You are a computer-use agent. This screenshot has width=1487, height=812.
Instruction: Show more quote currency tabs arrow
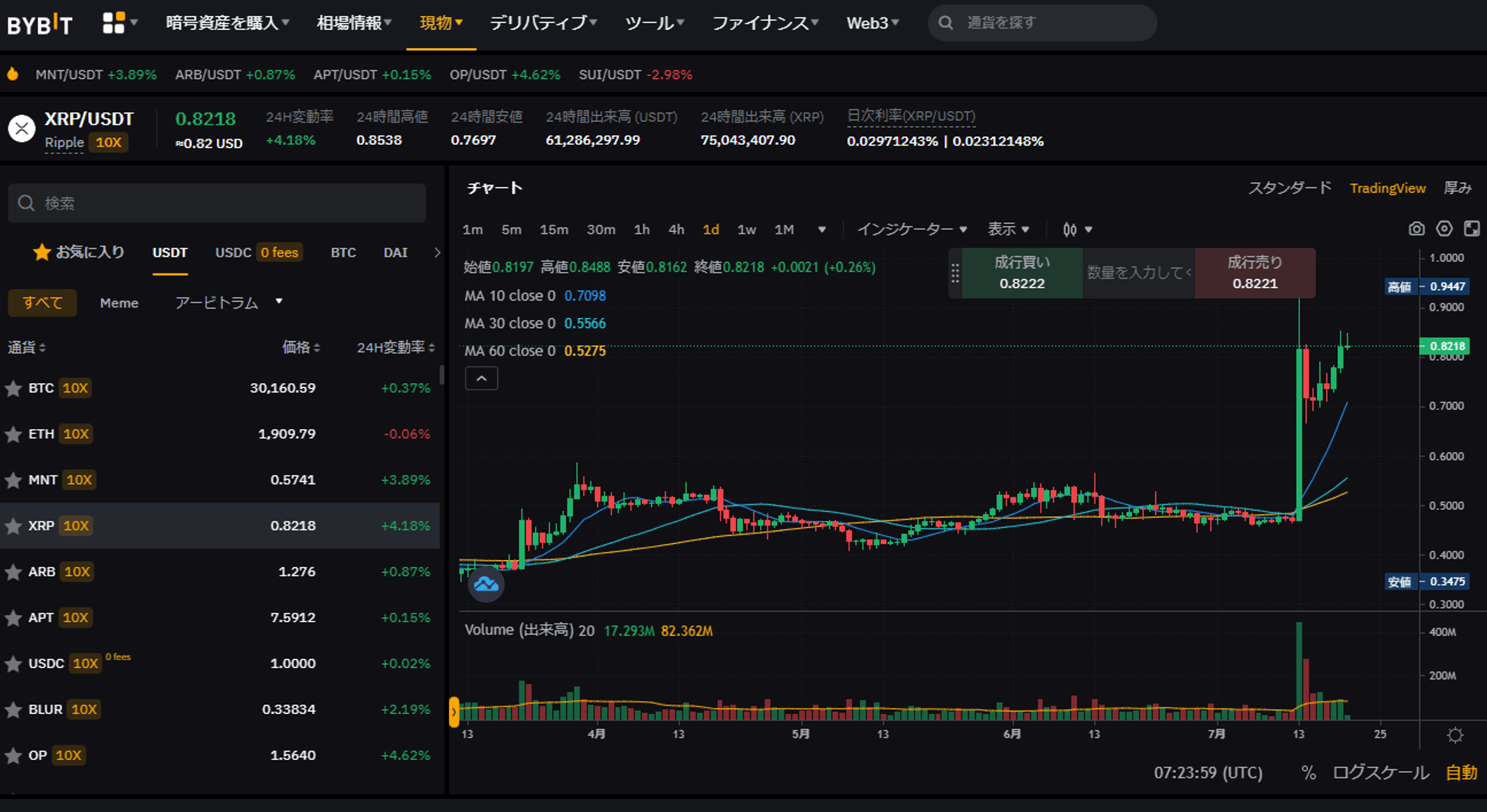click(x=437, y=253)
